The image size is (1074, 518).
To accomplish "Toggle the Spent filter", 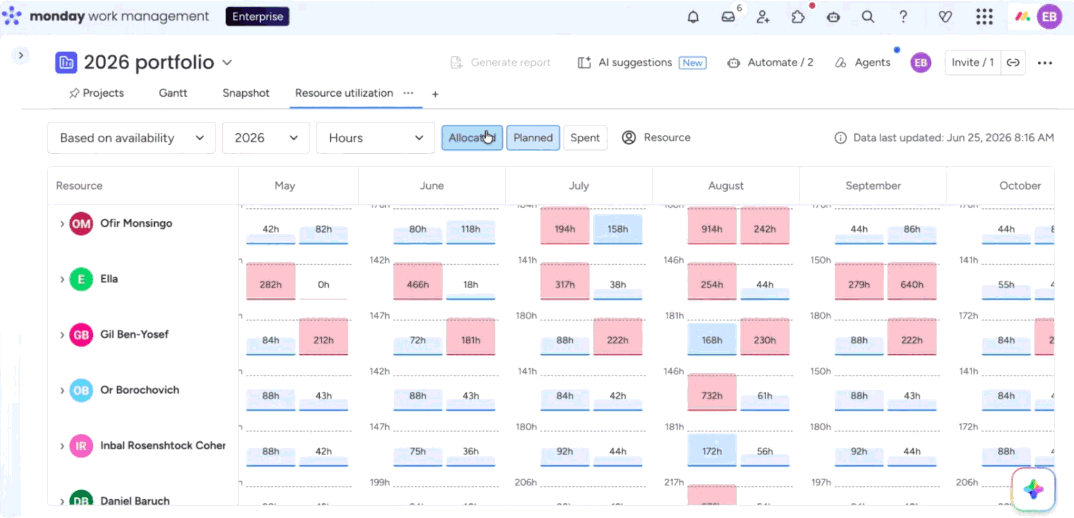I will [x=585, y=138].
